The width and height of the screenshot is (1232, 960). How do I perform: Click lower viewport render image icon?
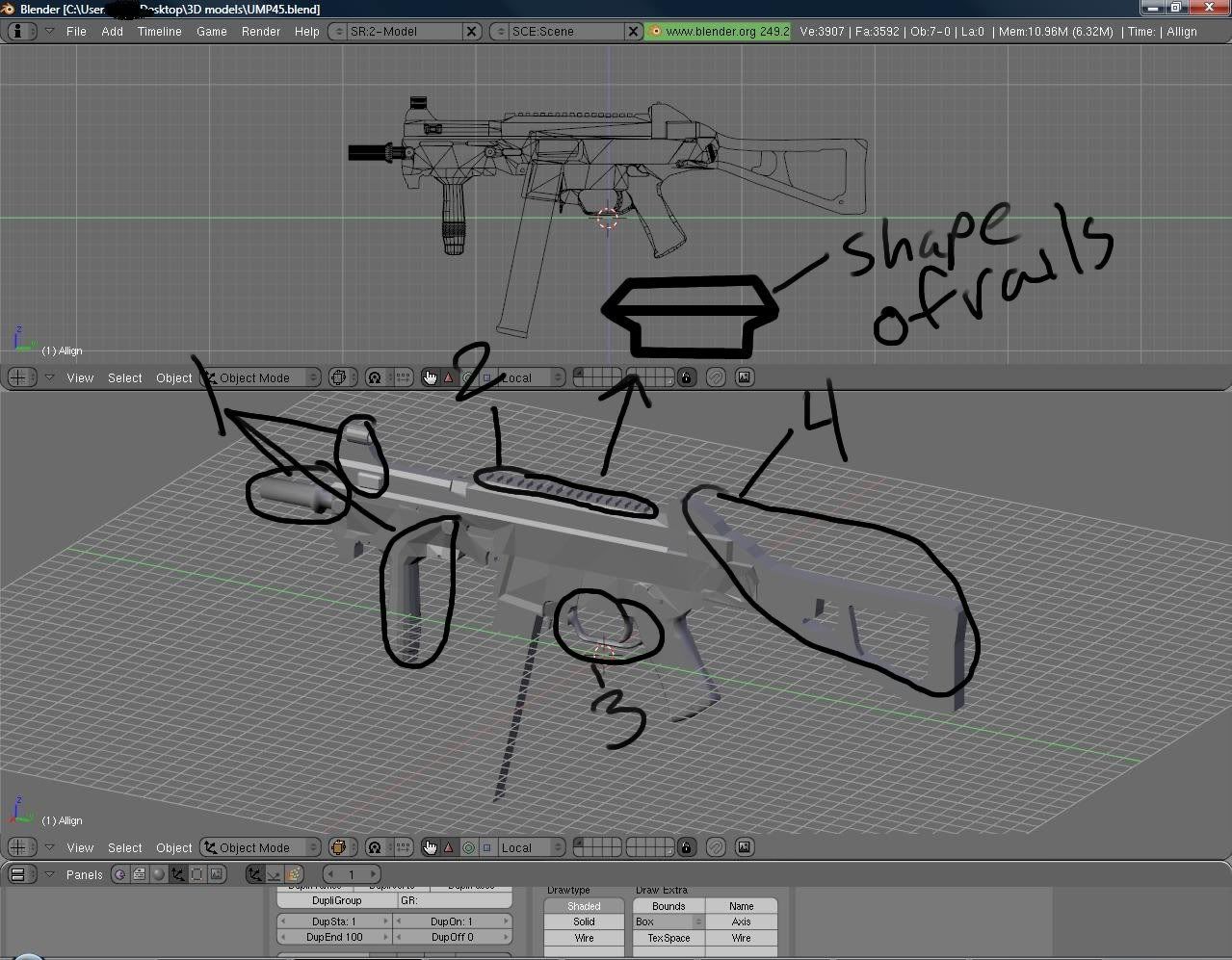point(745,847)
